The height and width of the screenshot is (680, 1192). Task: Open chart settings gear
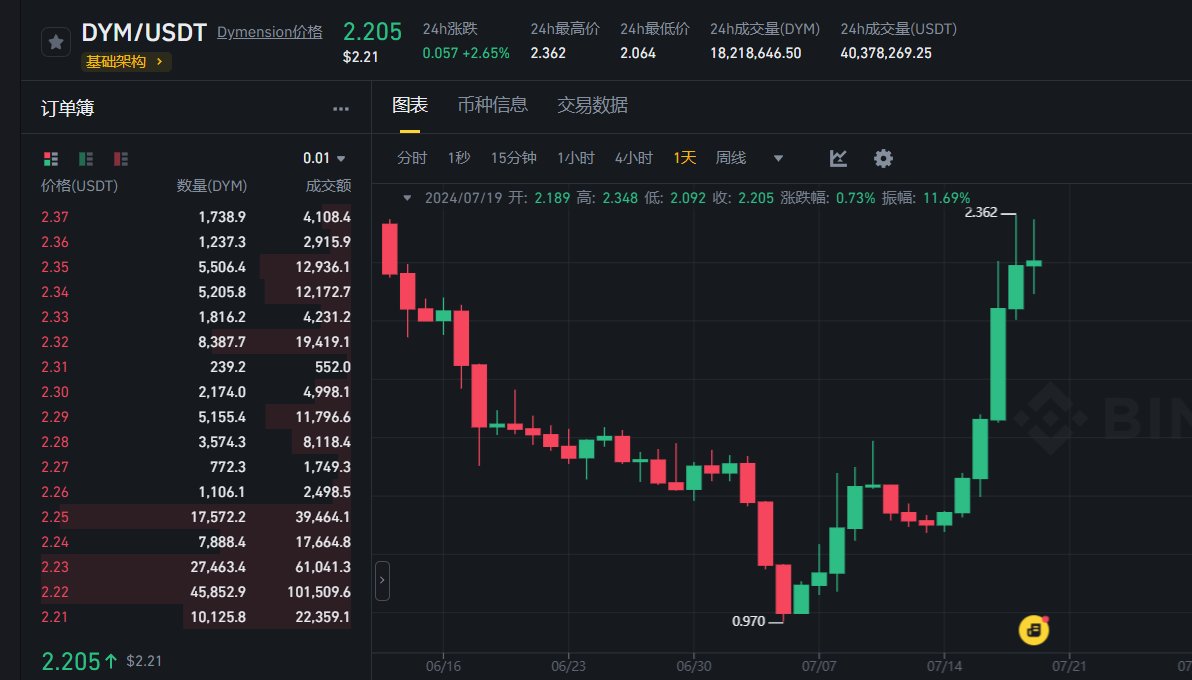(x=883, y=158)
